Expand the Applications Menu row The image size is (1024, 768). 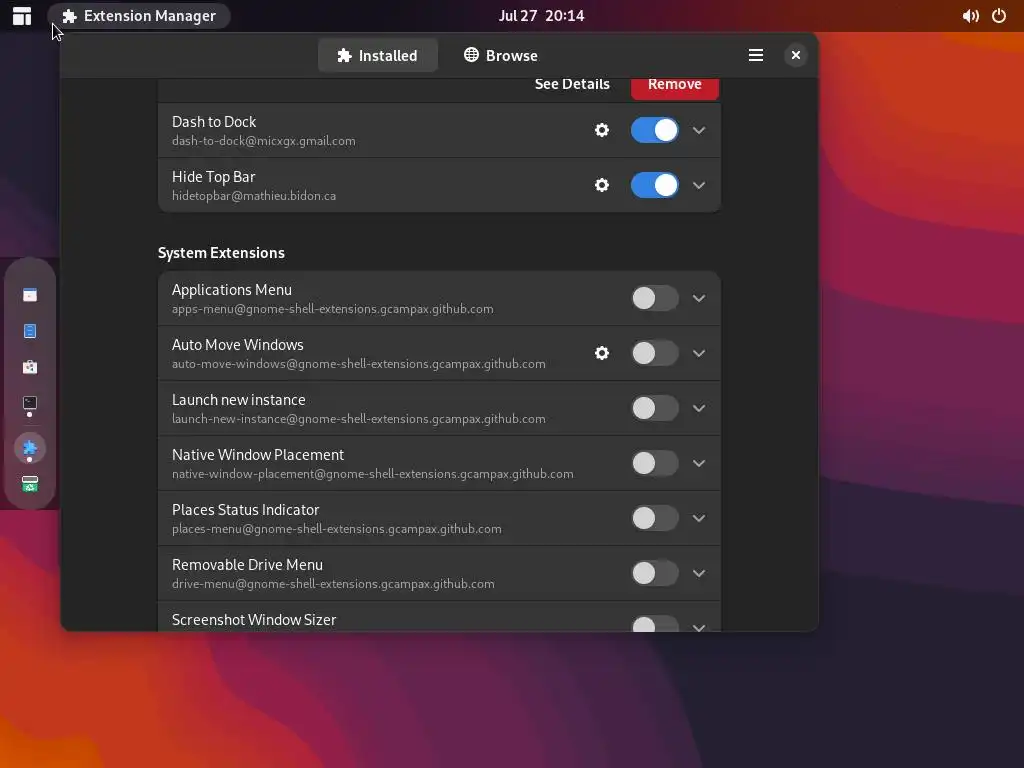(699, 298)
